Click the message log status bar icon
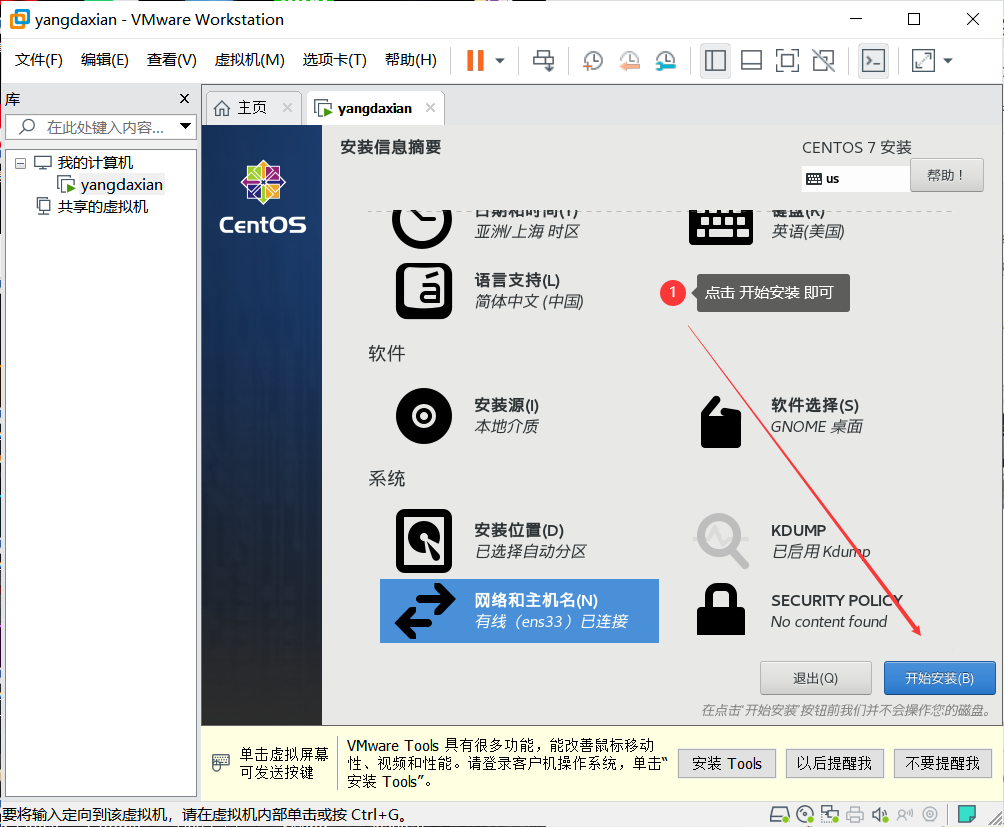The width and height of the screenshot is (1004, 827). [x=967, y=814]
